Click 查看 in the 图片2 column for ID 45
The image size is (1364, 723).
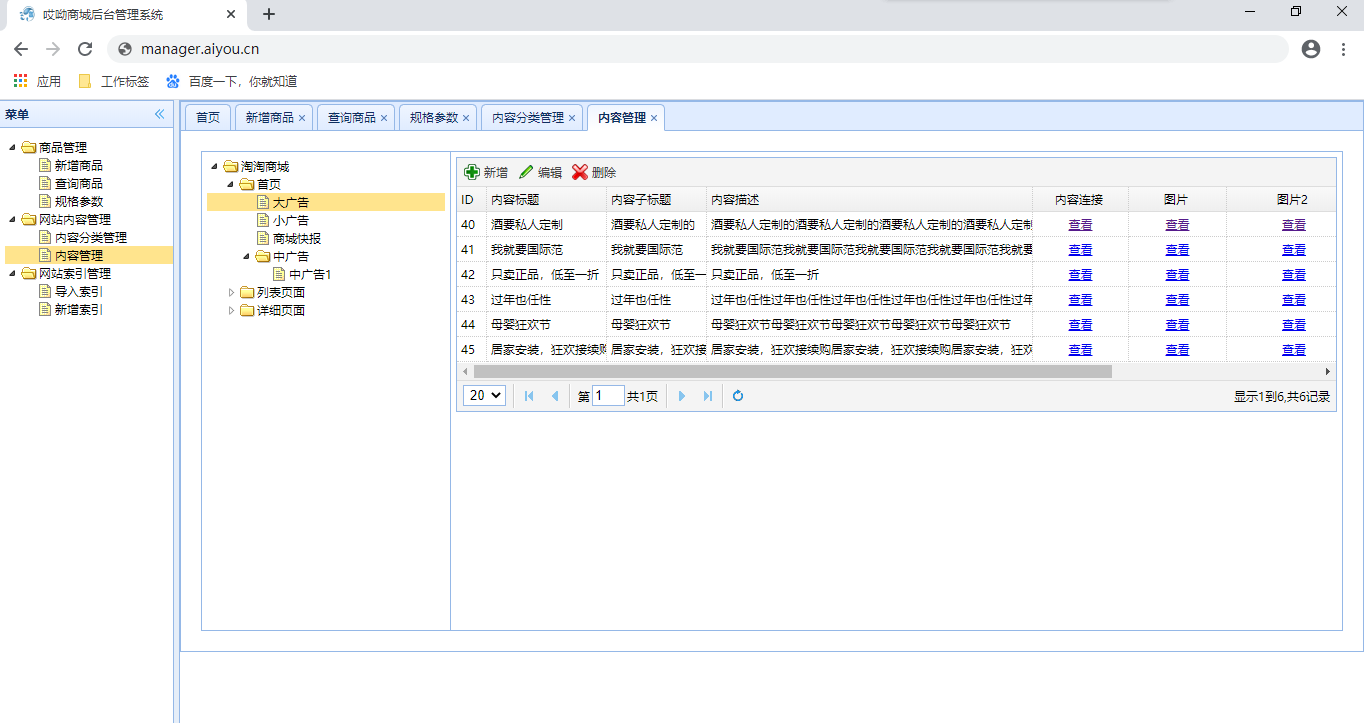pyautogui.click(x=1293, y=349)
